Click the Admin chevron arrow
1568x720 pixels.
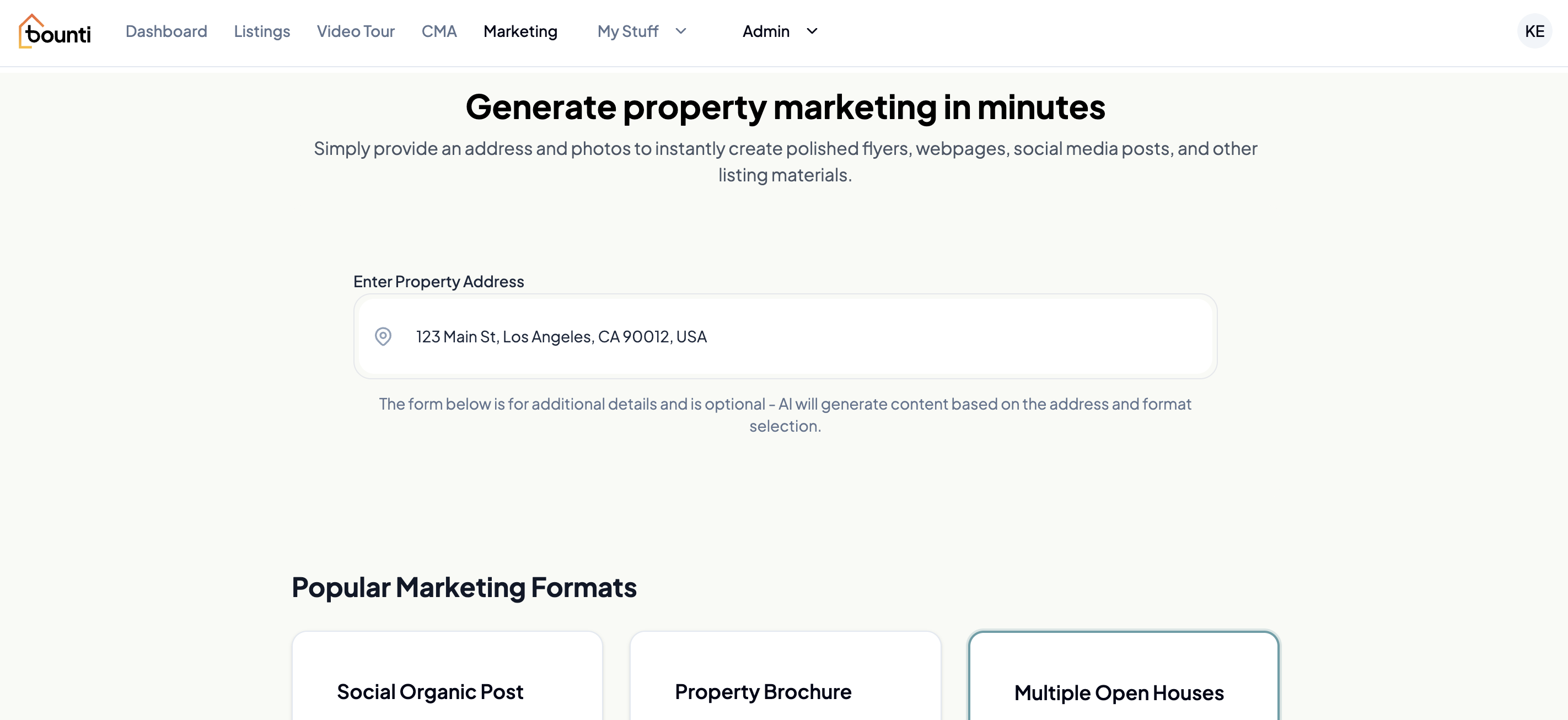812,31
